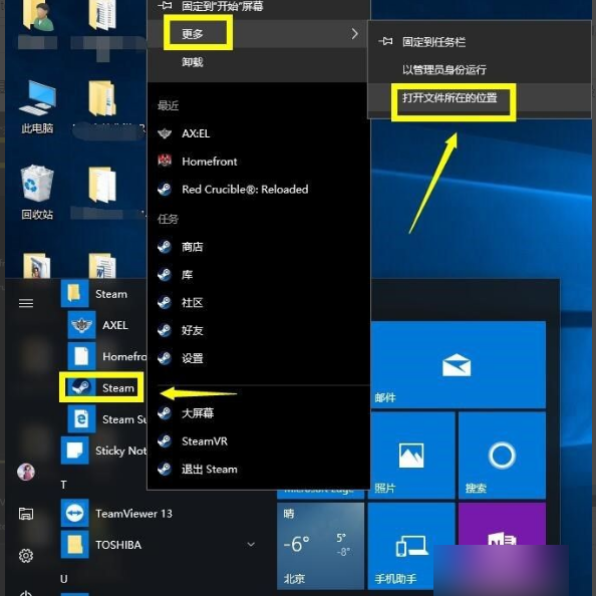Choose the 商店 (Store) task

pos(258,247)
